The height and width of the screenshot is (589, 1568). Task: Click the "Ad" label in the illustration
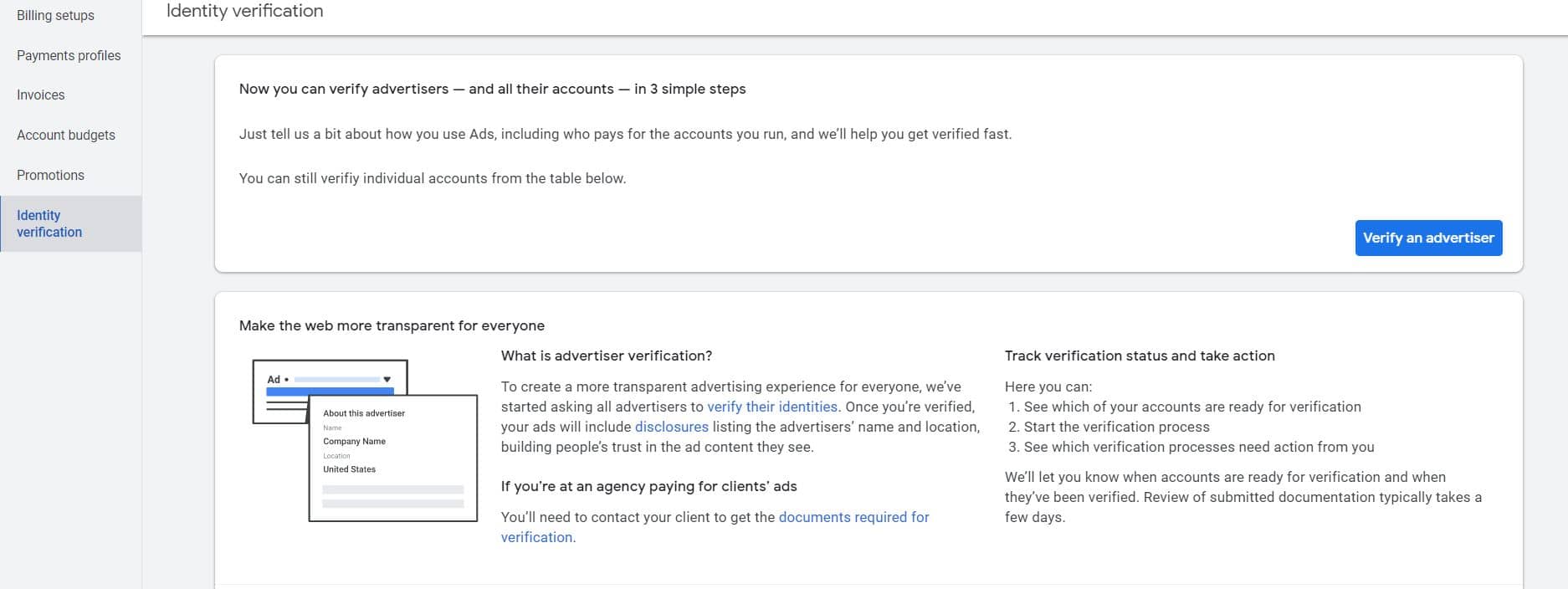pyautogui.click(x=274, y=380)
